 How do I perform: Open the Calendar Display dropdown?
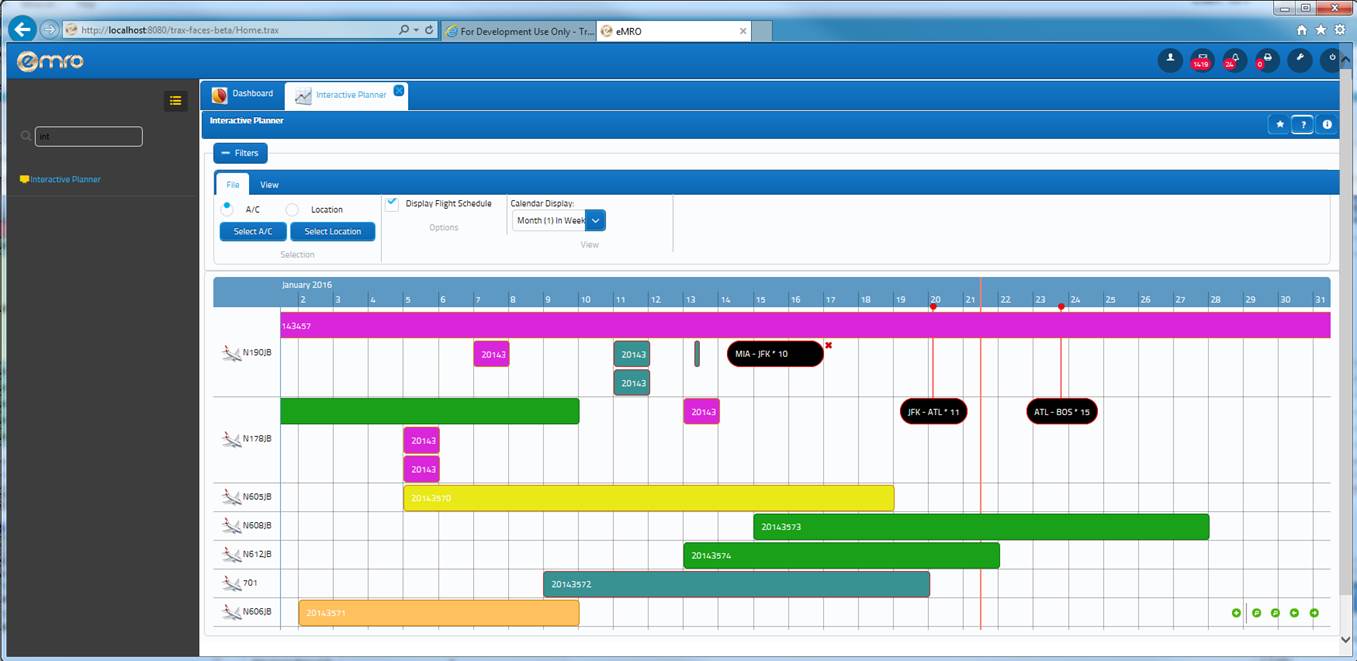coord(595,221)
